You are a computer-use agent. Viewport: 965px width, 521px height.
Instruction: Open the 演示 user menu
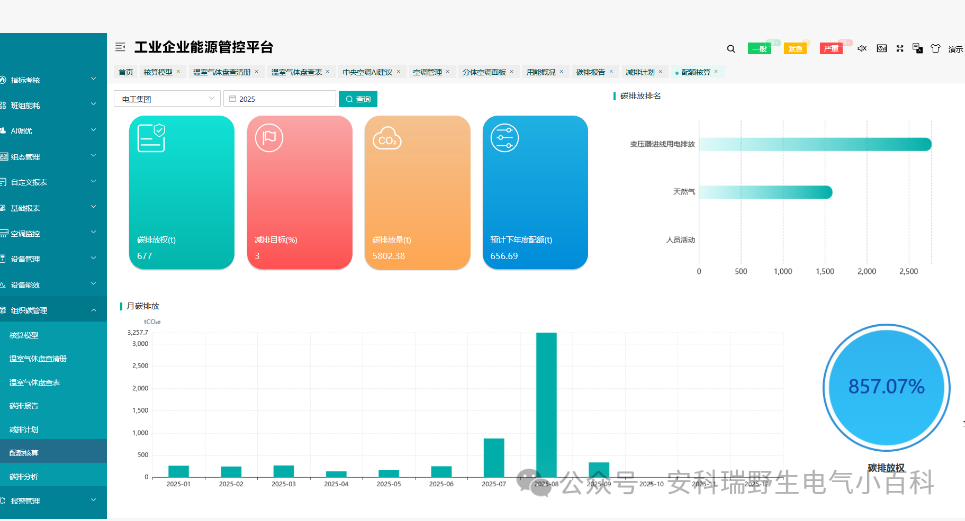[x=956, y=49]
